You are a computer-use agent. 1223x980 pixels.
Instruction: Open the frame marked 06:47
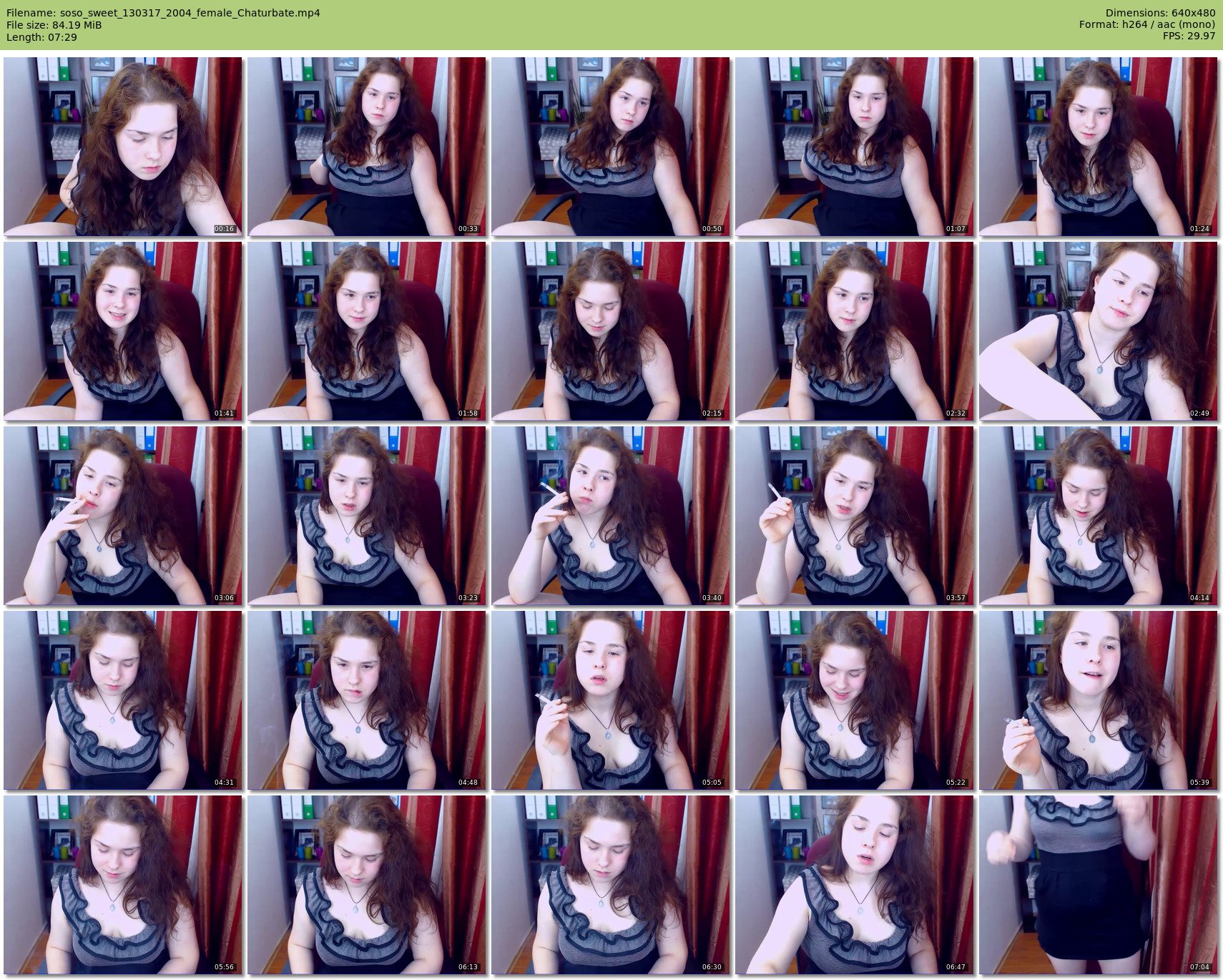(x=854, y=885)
